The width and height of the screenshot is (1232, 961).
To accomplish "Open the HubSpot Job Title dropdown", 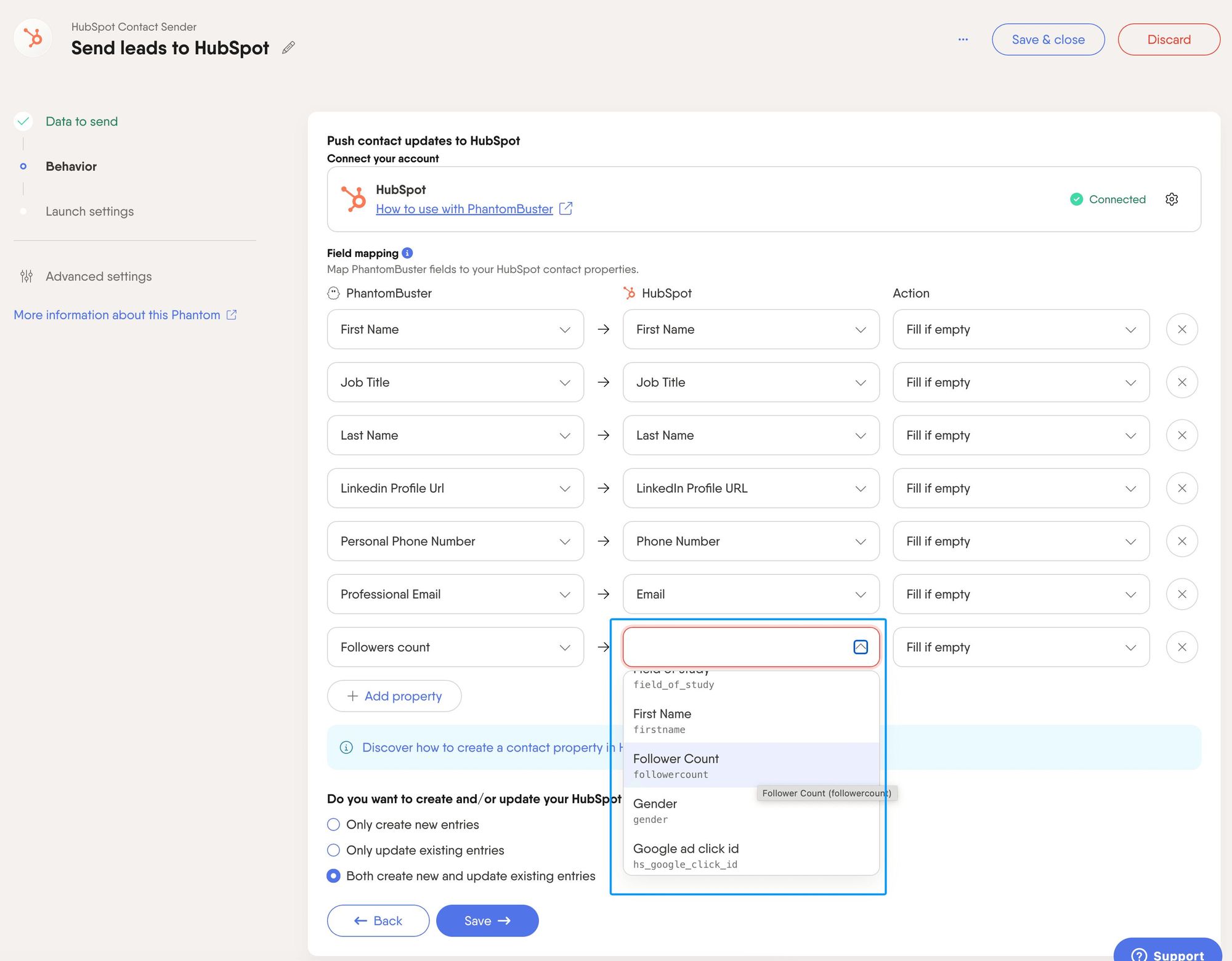I will [751, 383].
